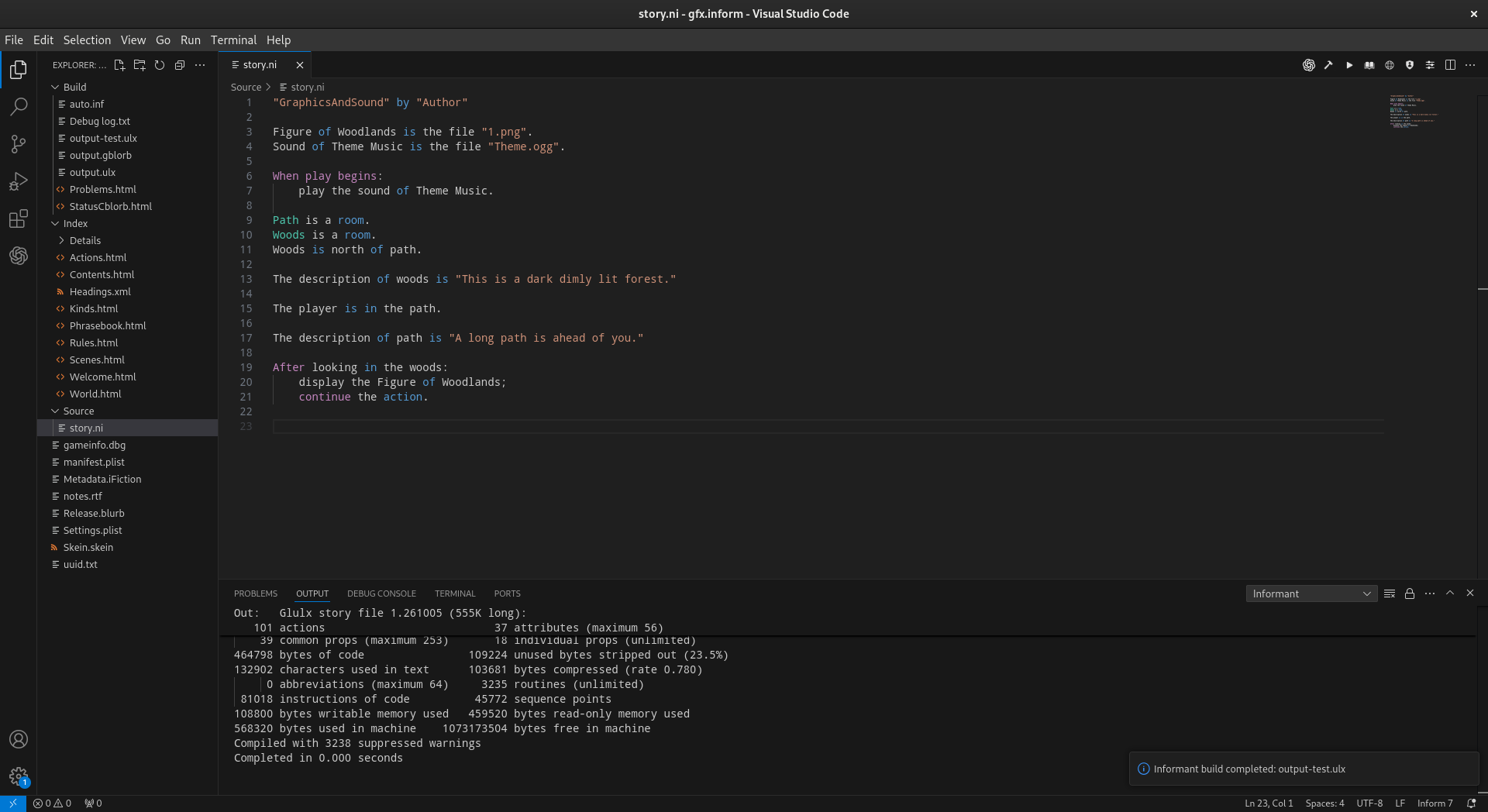
Task: Open the Search view in activity bar
Action: [x=19, y=106]
